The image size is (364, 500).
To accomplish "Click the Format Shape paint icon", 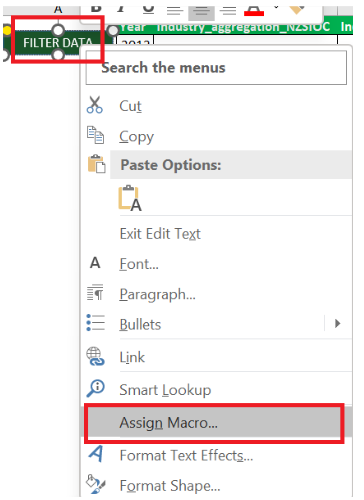I will tap(96, 484).
